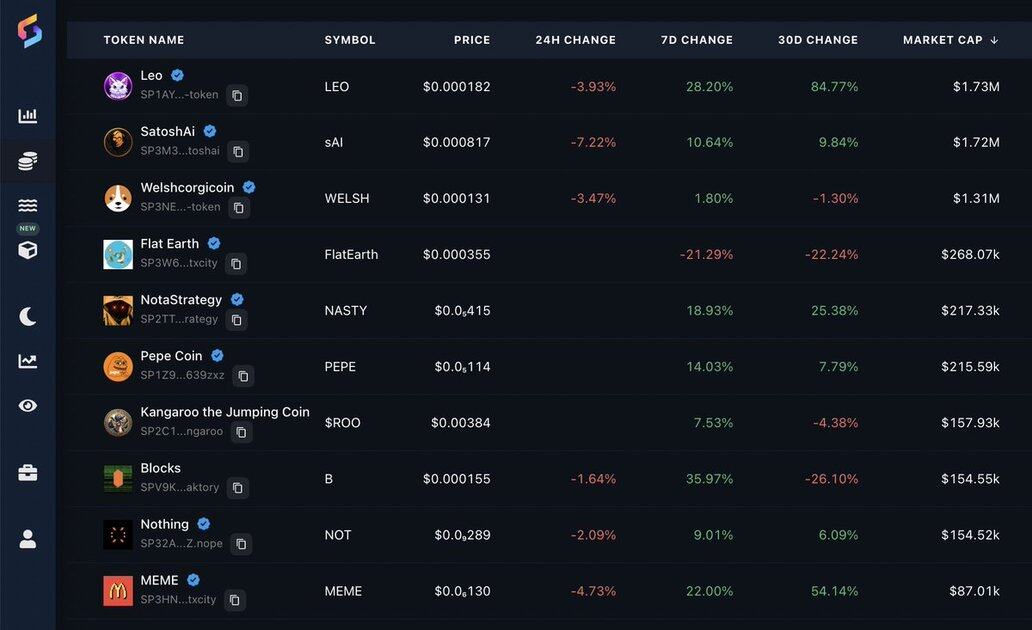Open the bar chart analytics sidebar icon
Screen dimensions: 1032x630
pyautogui.click(x=28, y=116)
